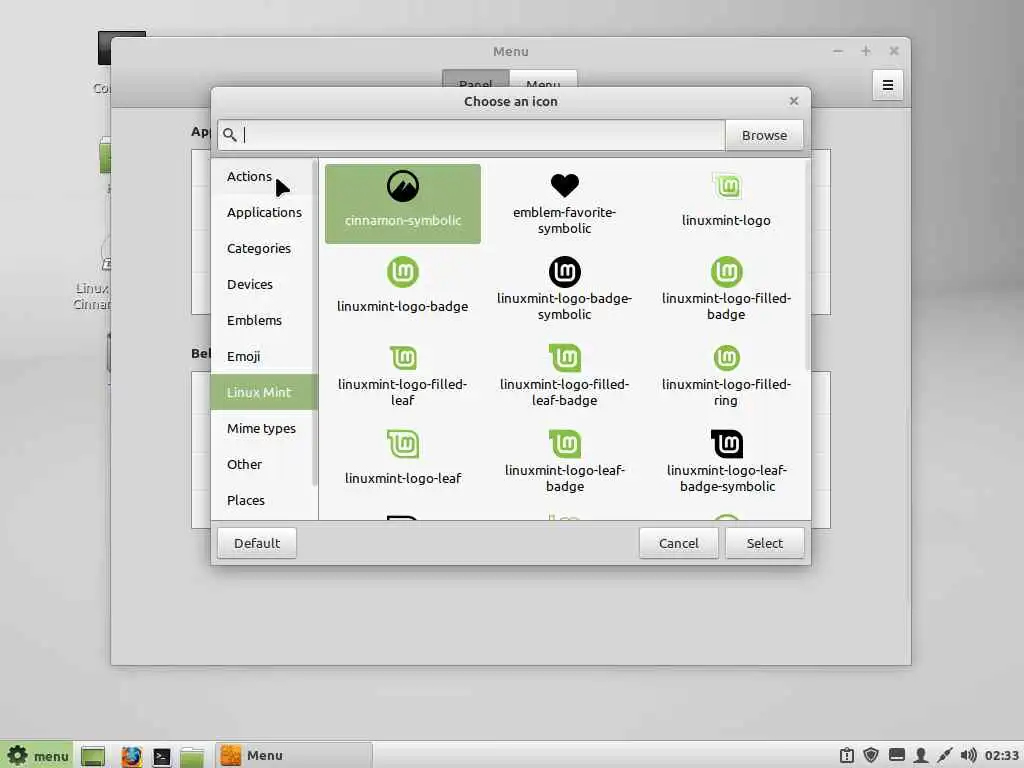1024x768 pixels.
Task: Open the Mime types category
Action: 264,428
